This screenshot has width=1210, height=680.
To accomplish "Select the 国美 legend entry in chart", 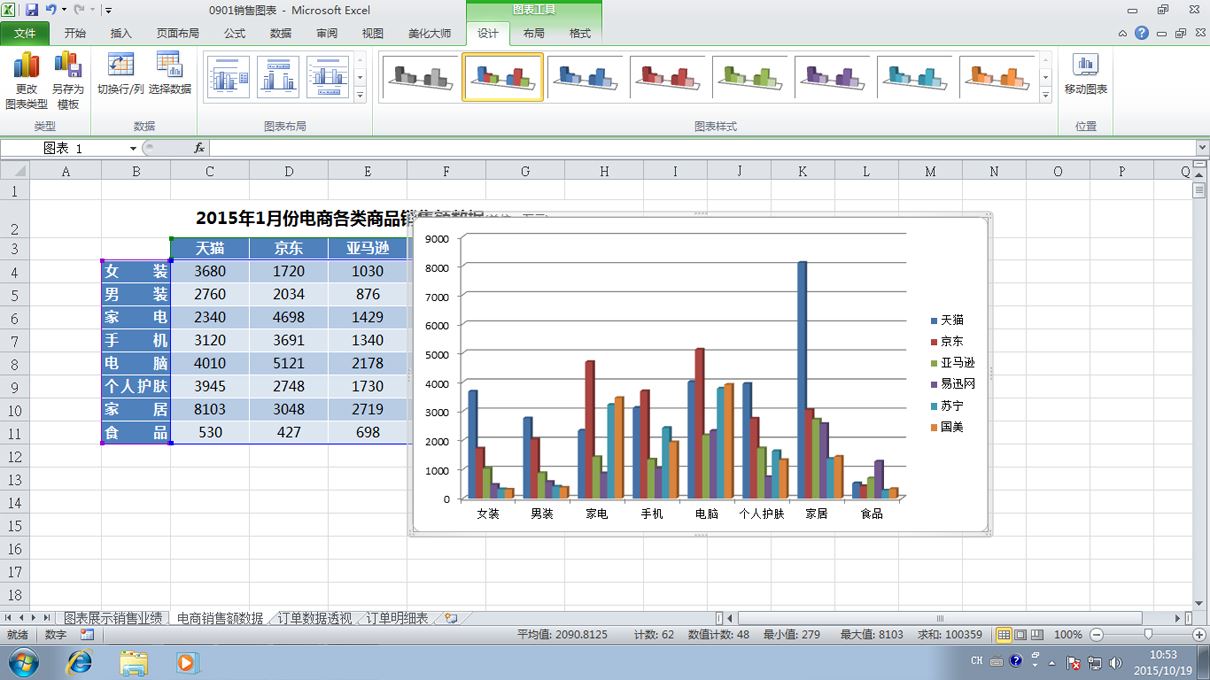I will point(947,427).
